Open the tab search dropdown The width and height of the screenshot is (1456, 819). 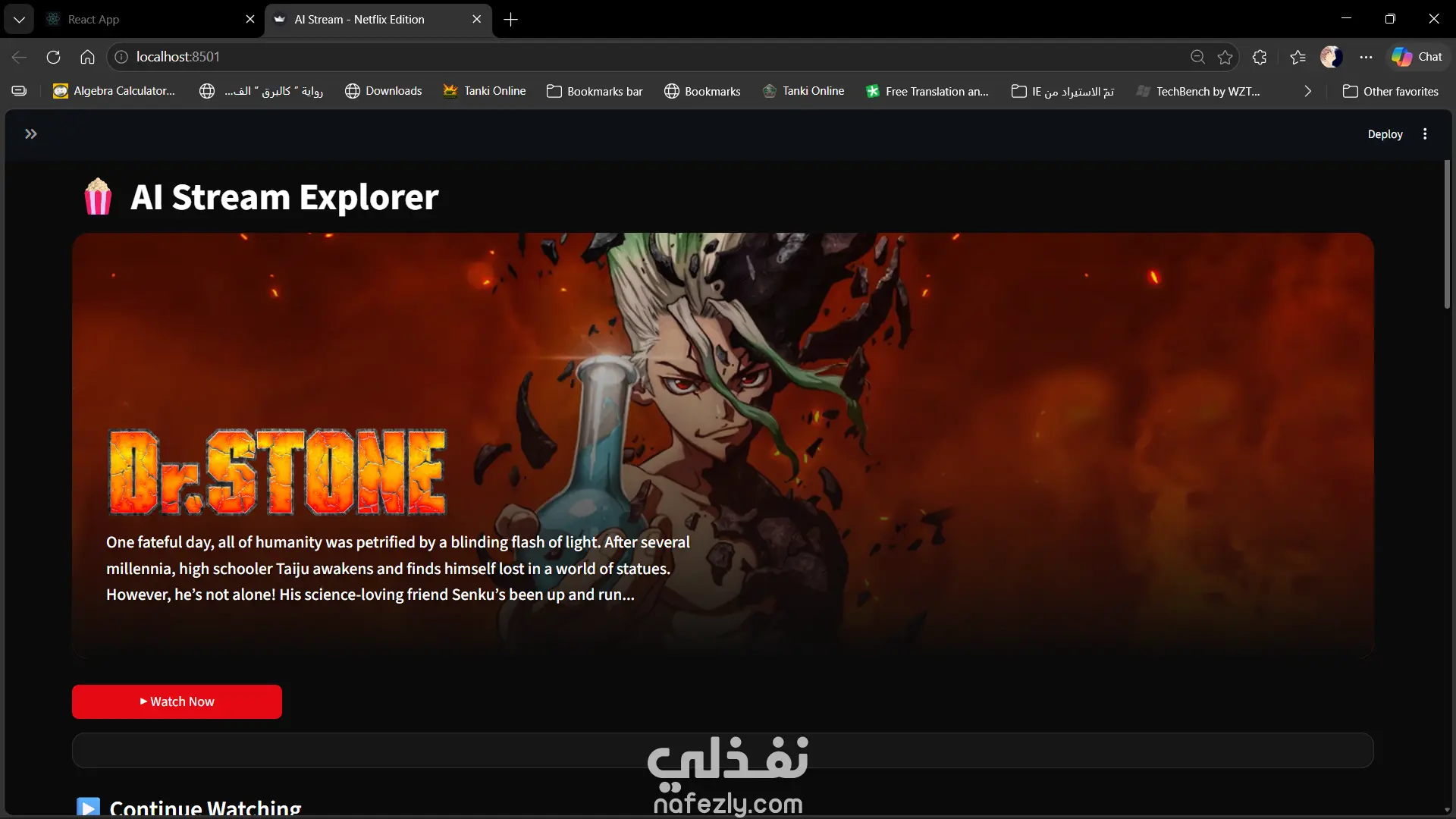point(19,20)
